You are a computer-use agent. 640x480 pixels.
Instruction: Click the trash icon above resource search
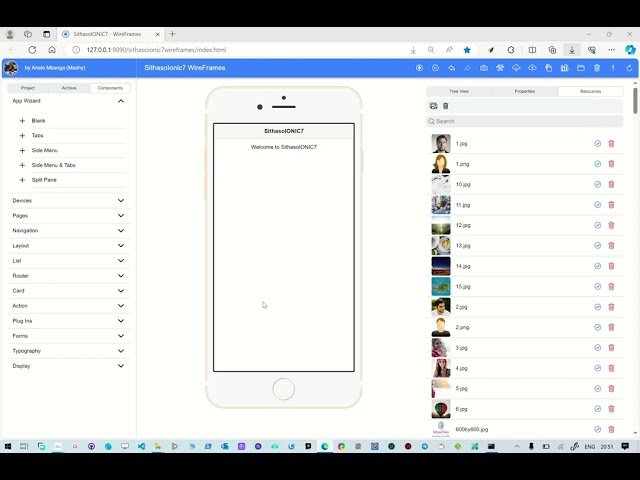(x=446, y=106)
